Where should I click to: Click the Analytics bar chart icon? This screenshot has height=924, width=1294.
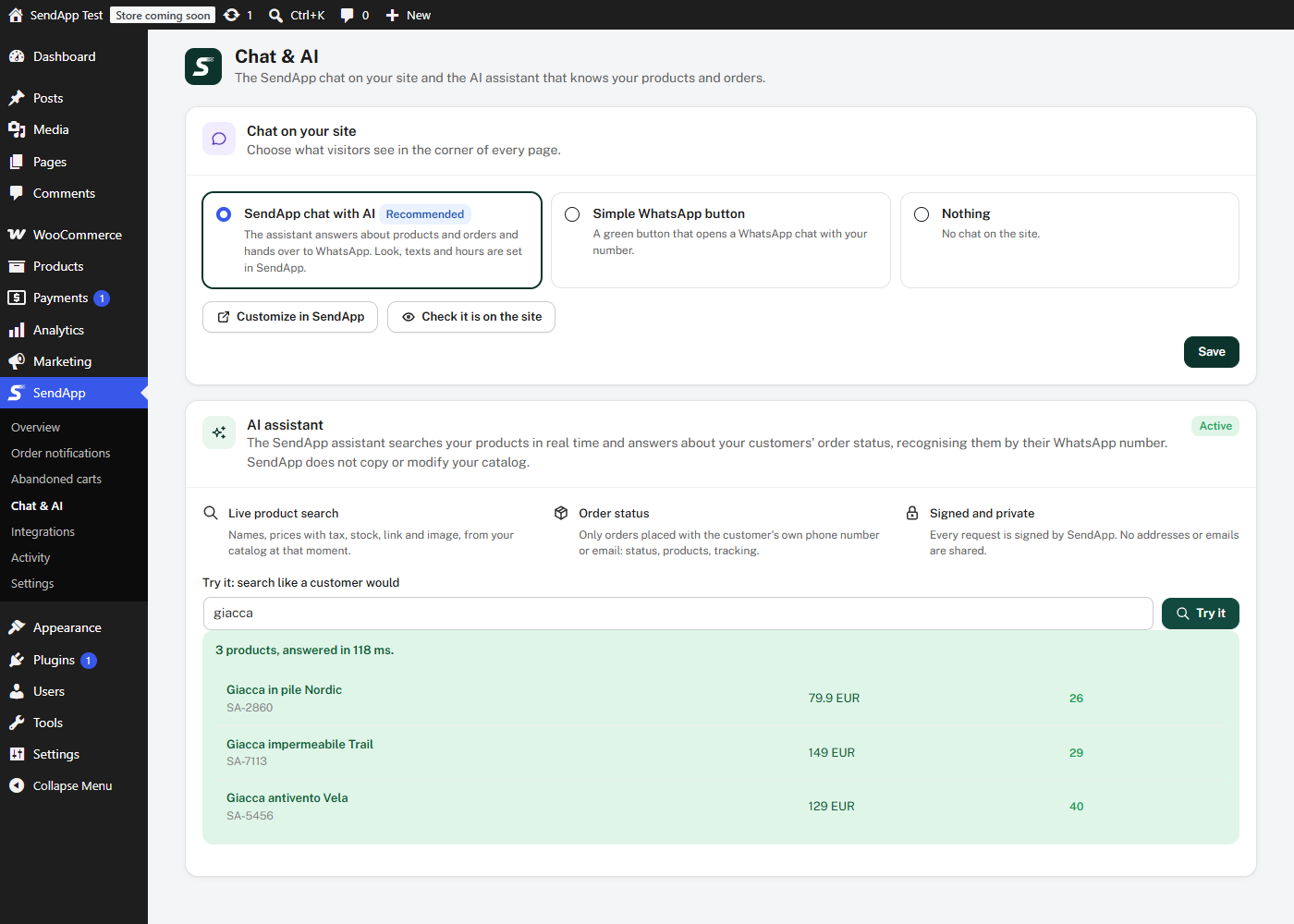click(x=17, y=330)
